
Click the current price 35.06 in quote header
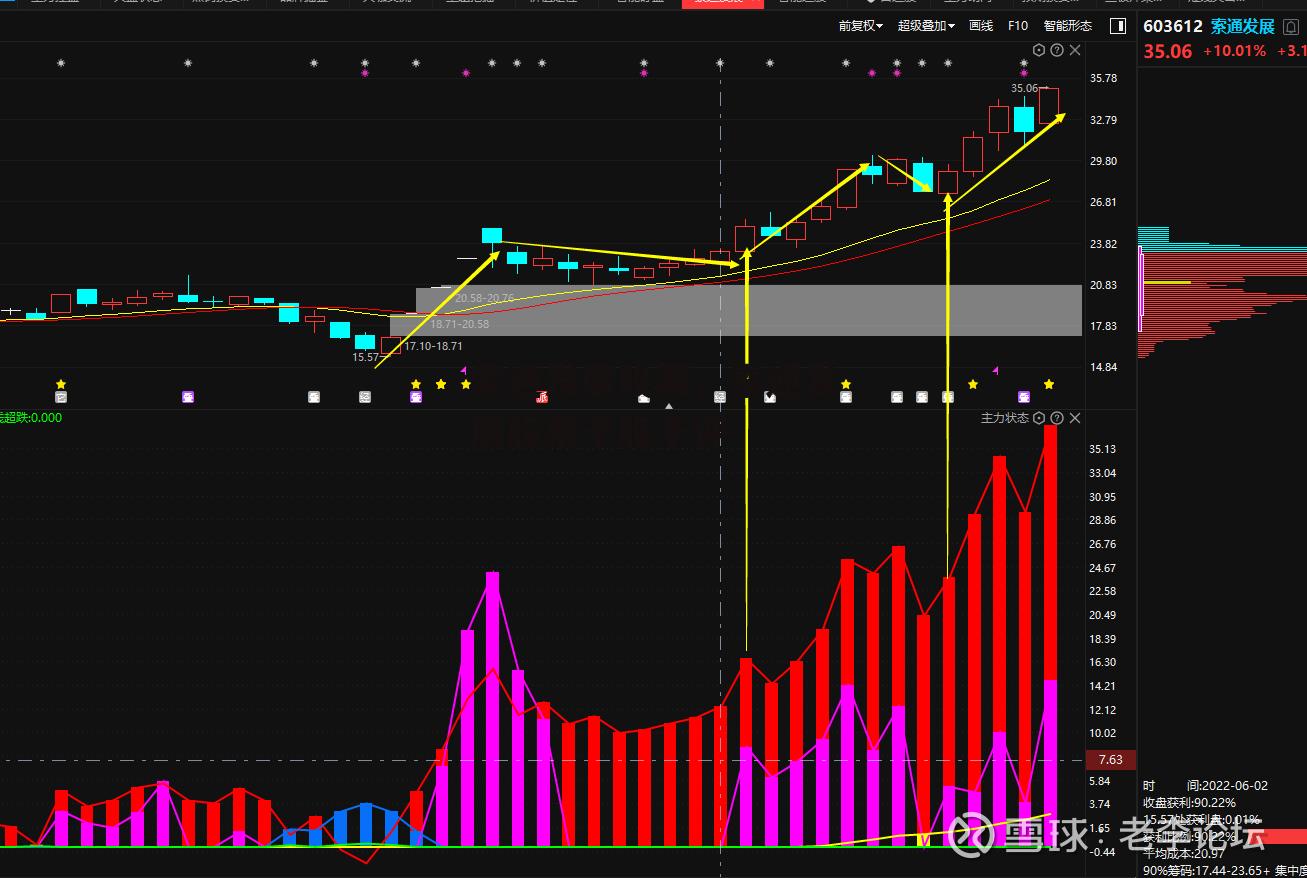[x=1168, y=52]
